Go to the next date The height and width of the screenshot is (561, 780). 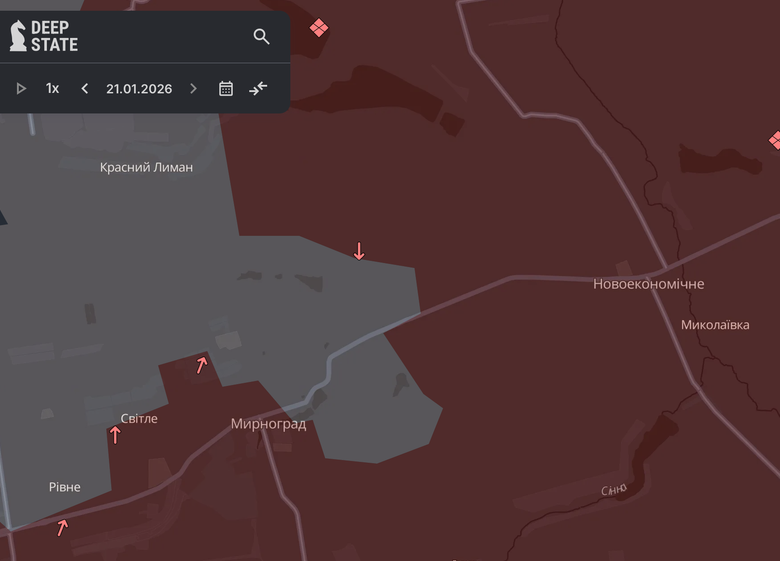193,89
